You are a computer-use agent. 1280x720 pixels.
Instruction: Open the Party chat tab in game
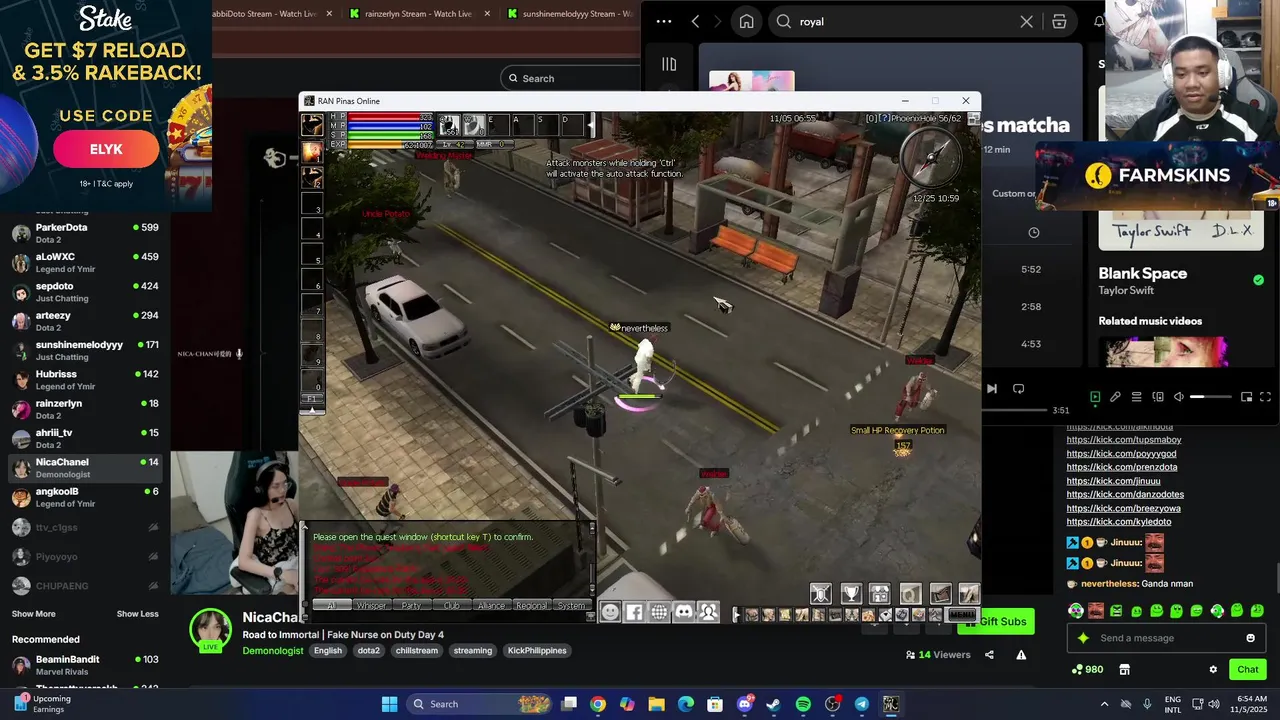[411, 605]
